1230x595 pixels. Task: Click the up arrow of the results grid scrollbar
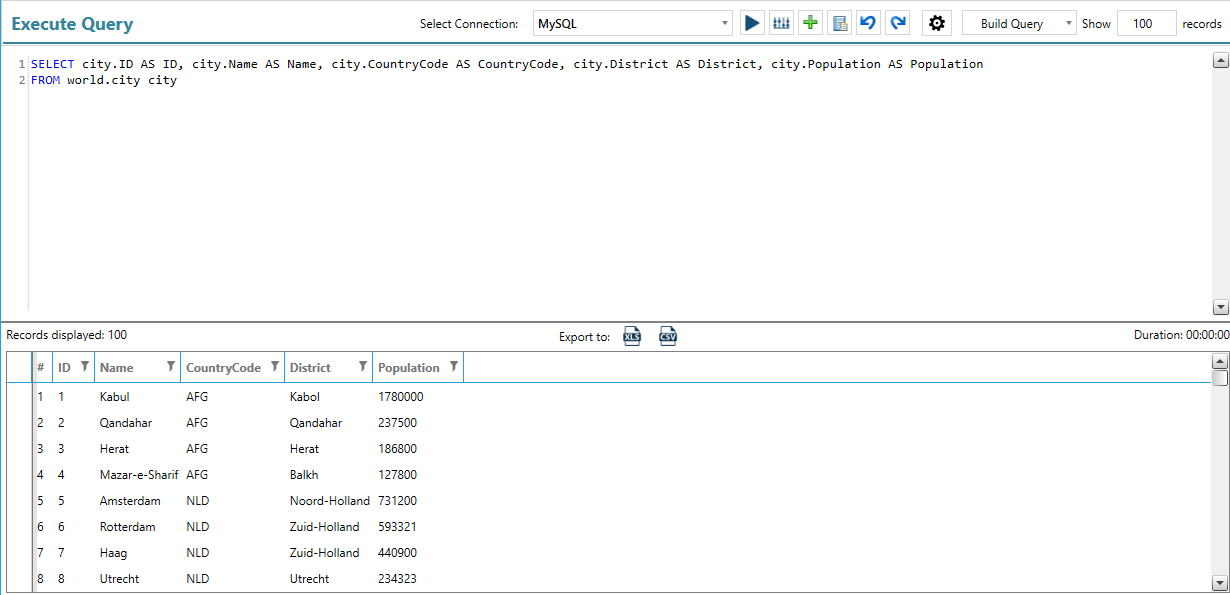pos(1220,361)
